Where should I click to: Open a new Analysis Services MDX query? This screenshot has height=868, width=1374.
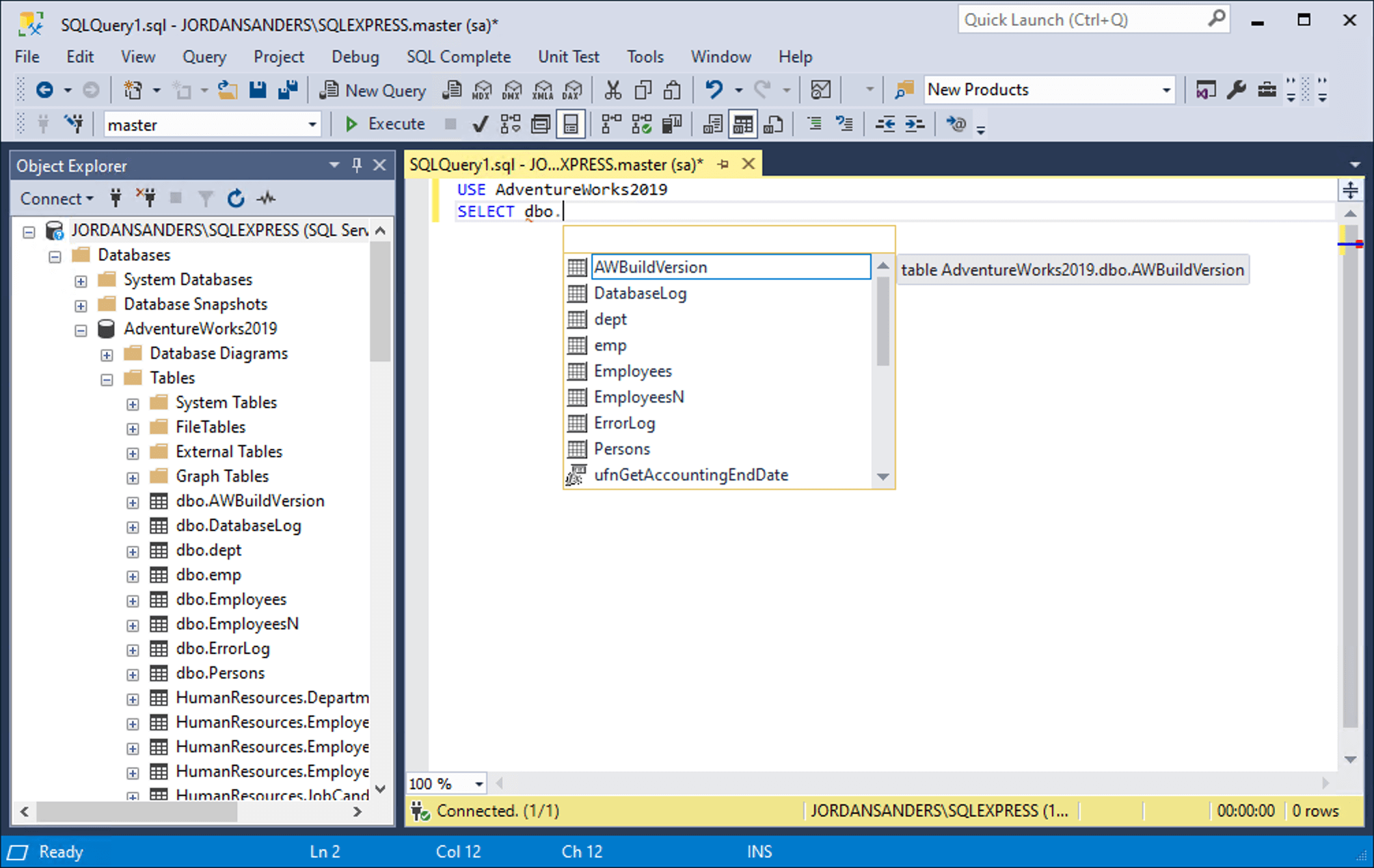coord(482,90)
